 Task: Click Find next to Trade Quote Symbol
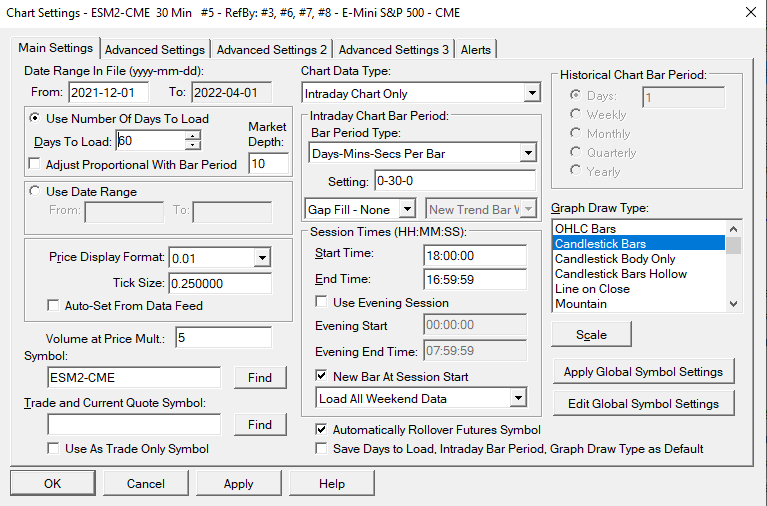coord(260,425)
